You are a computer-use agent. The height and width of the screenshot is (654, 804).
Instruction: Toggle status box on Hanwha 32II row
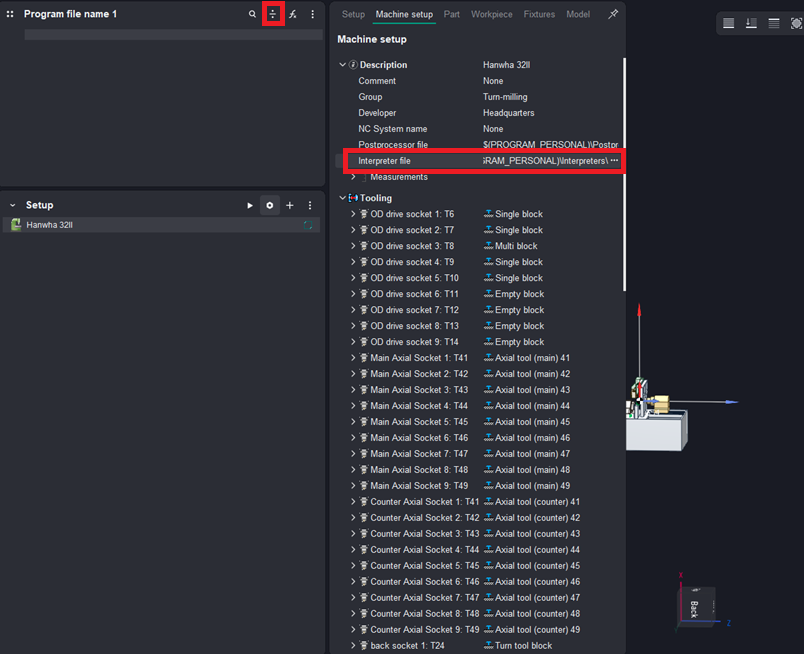point(309,225)
